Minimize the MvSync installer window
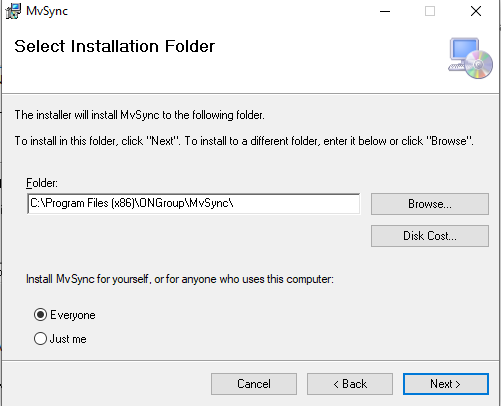 [x=385, y=11]
